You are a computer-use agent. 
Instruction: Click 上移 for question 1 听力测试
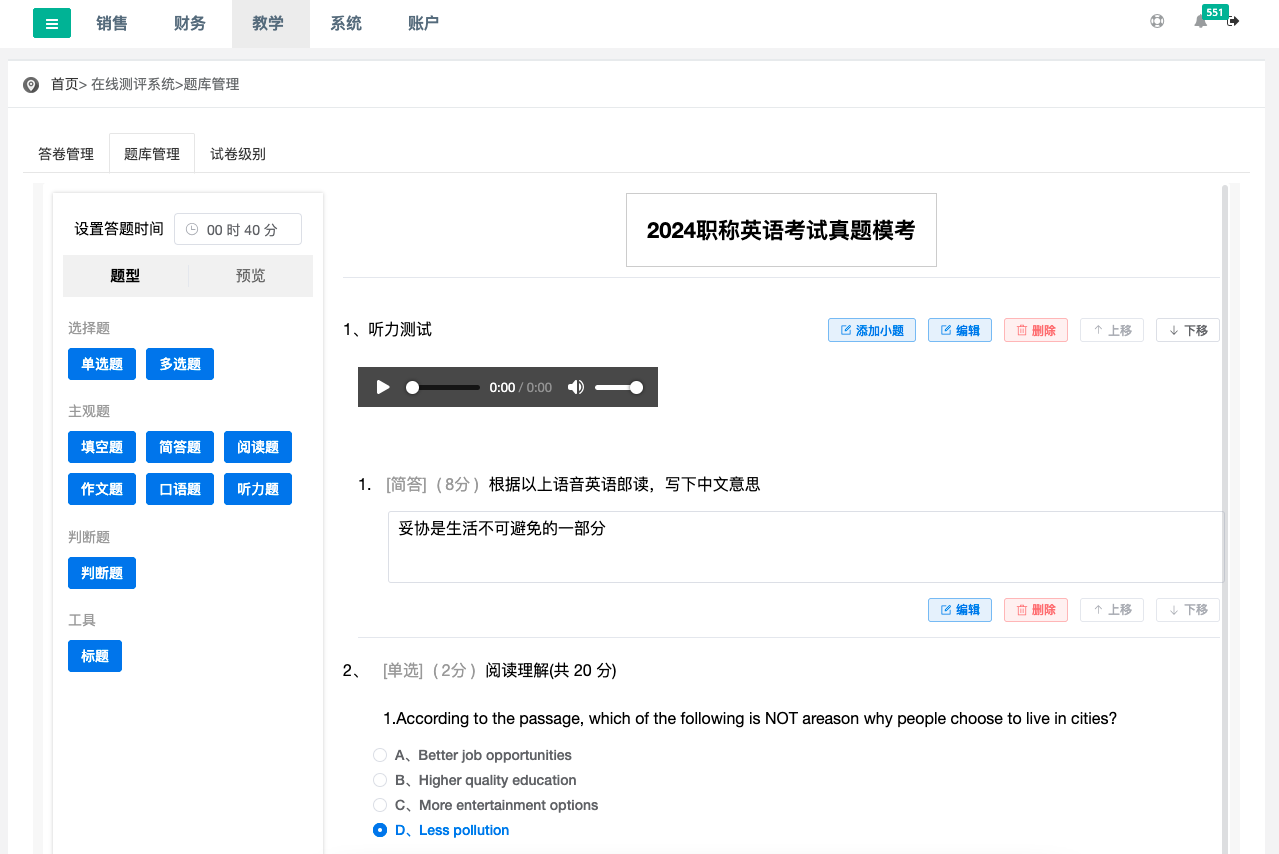1112,330
